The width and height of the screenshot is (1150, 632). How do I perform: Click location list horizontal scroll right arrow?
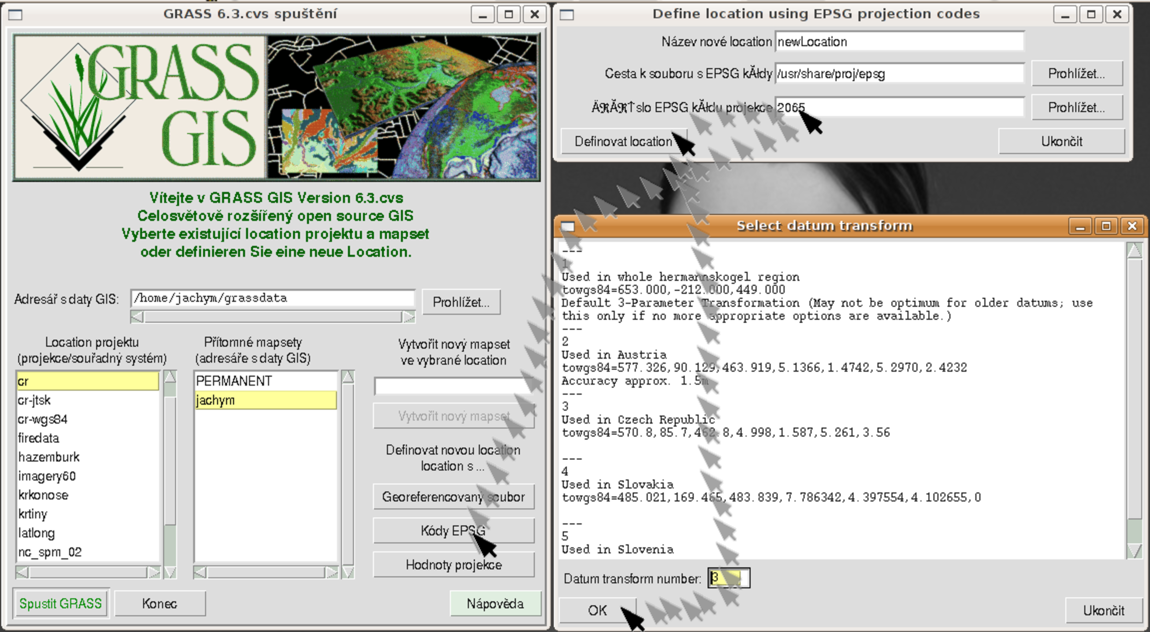(x=153, y=572)
